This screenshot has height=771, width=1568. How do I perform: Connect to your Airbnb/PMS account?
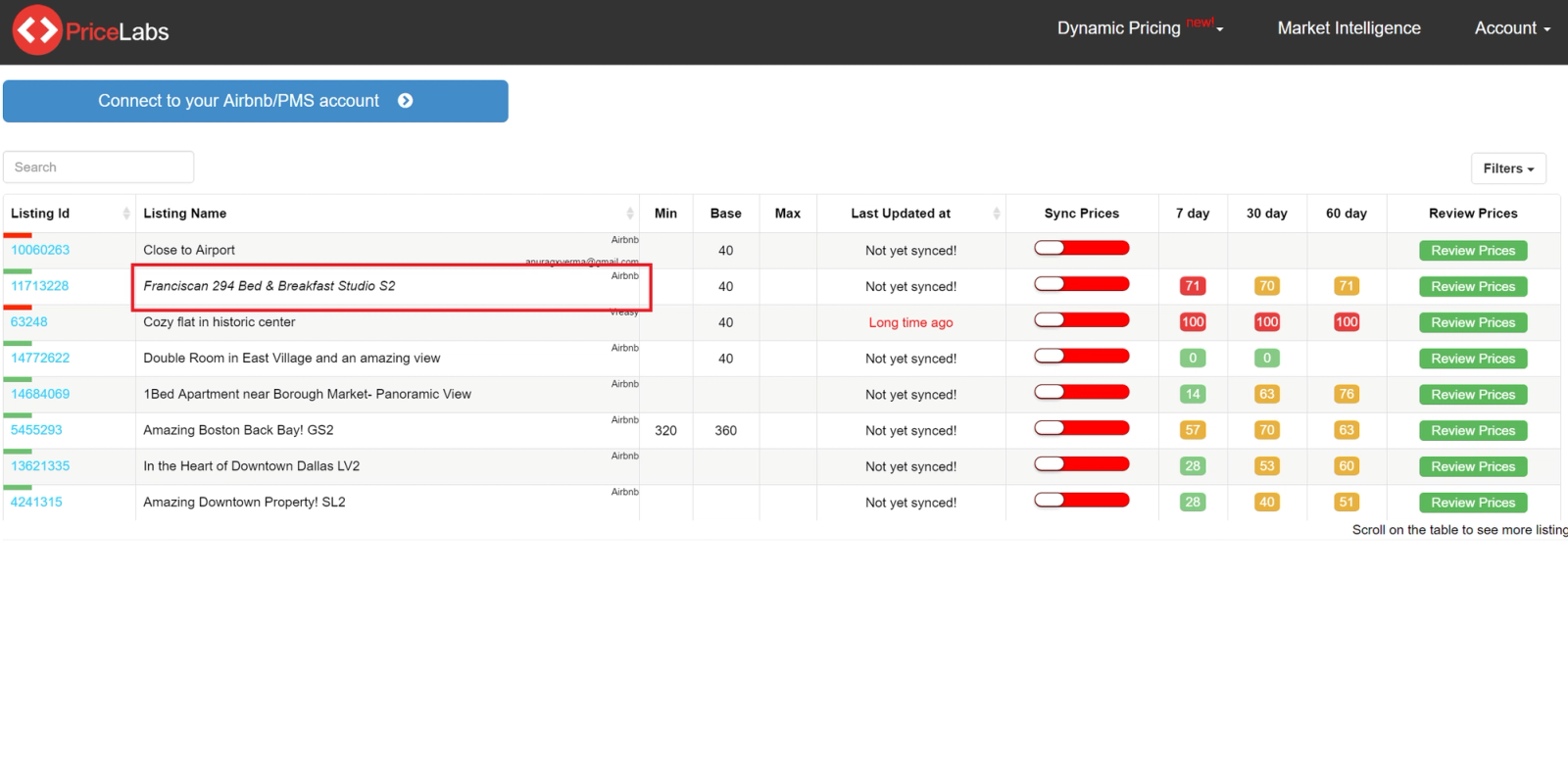256,101
